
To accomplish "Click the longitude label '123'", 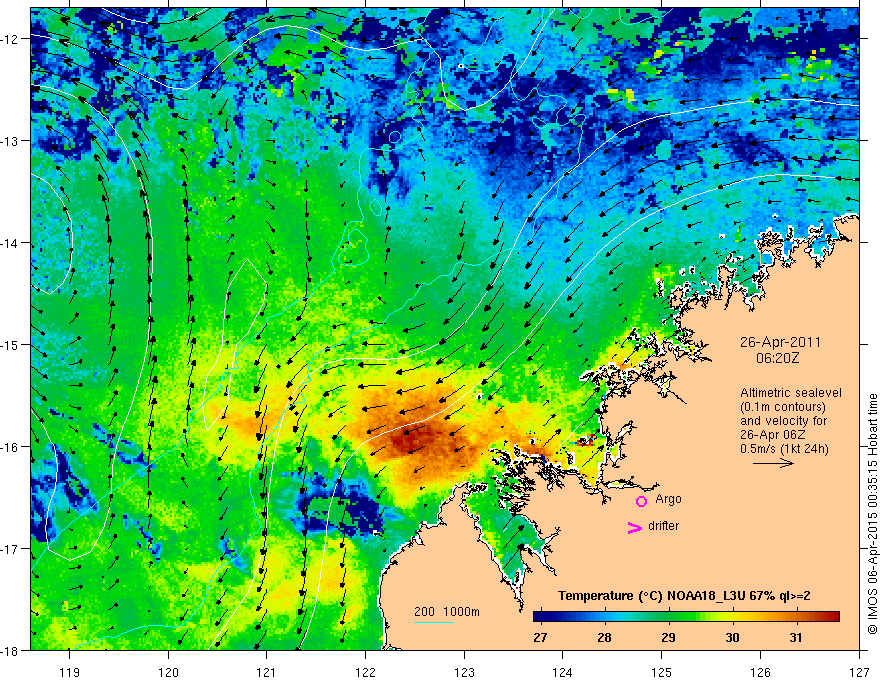I will [x=465, y=672].
